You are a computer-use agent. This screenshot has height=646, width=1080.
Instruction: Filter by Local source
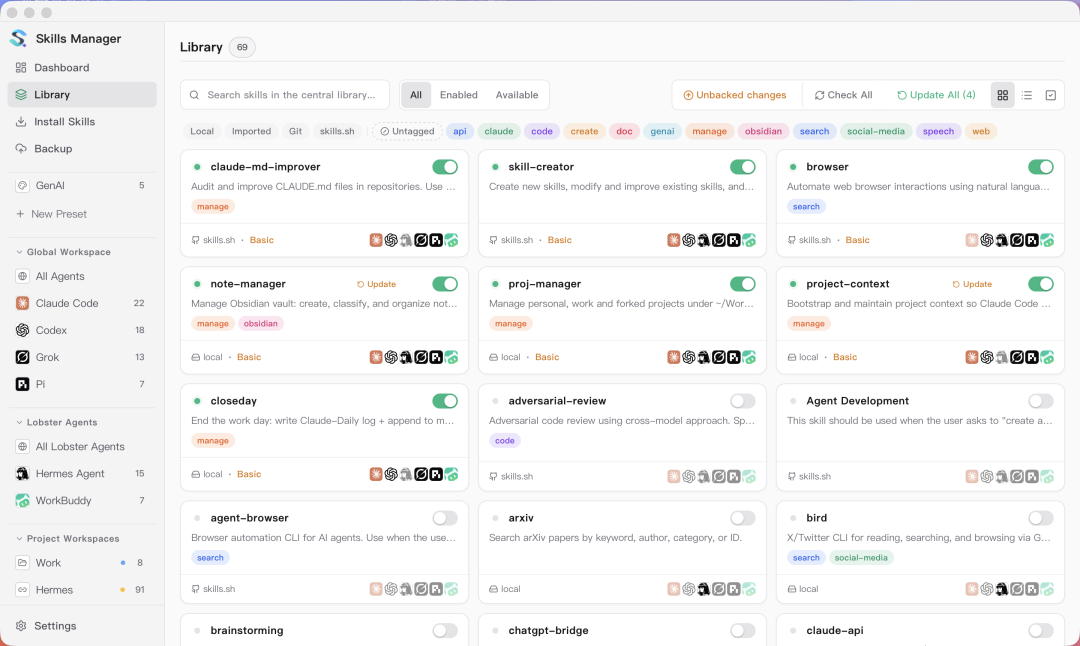(x=202, y=131)
